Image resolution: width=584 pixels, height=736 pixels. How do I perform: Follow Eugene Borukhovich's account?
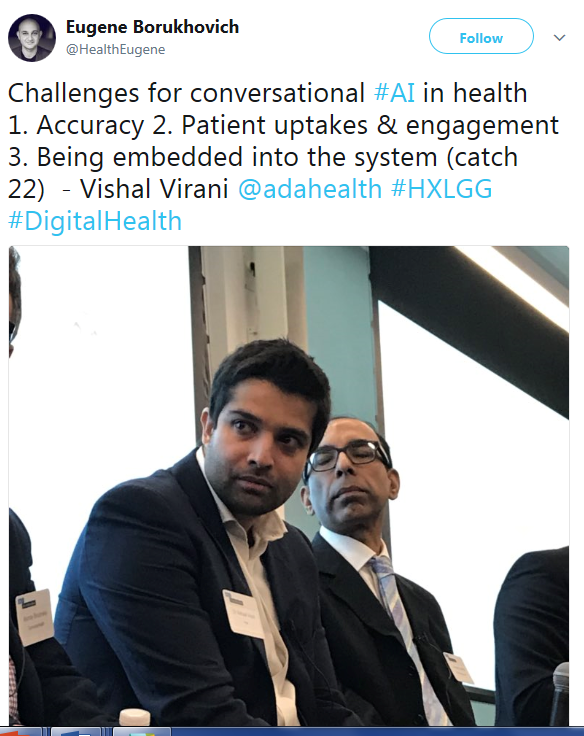tap(481, 37)
